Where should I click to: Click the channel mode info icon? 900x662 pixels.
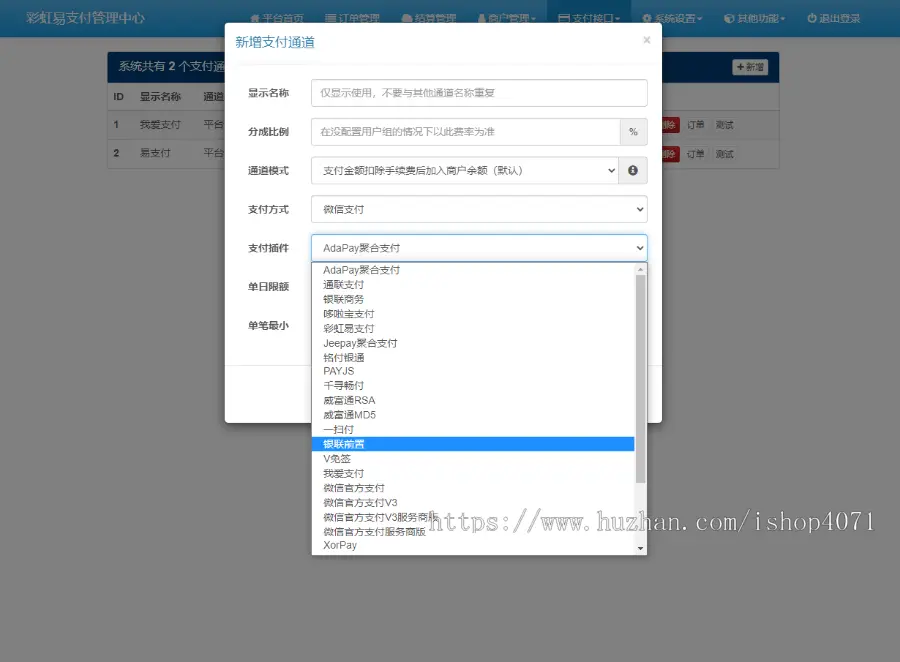tap(633, 171)
